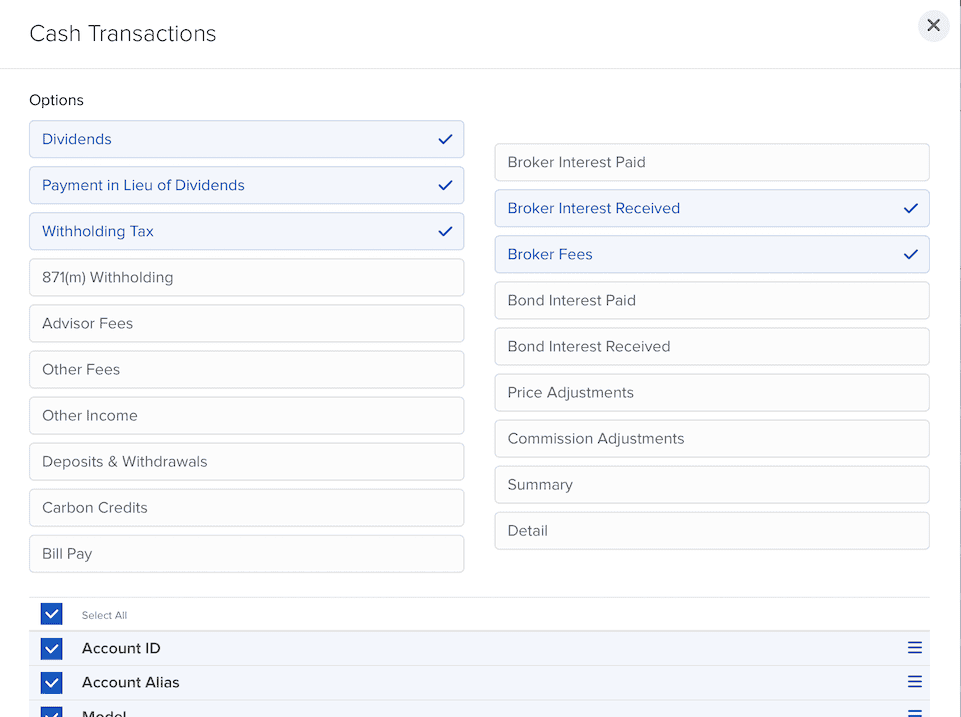Enable the 871(m) Withholding option
The image size is (961, 717).
pyautogui.click(x=246, y=277)
